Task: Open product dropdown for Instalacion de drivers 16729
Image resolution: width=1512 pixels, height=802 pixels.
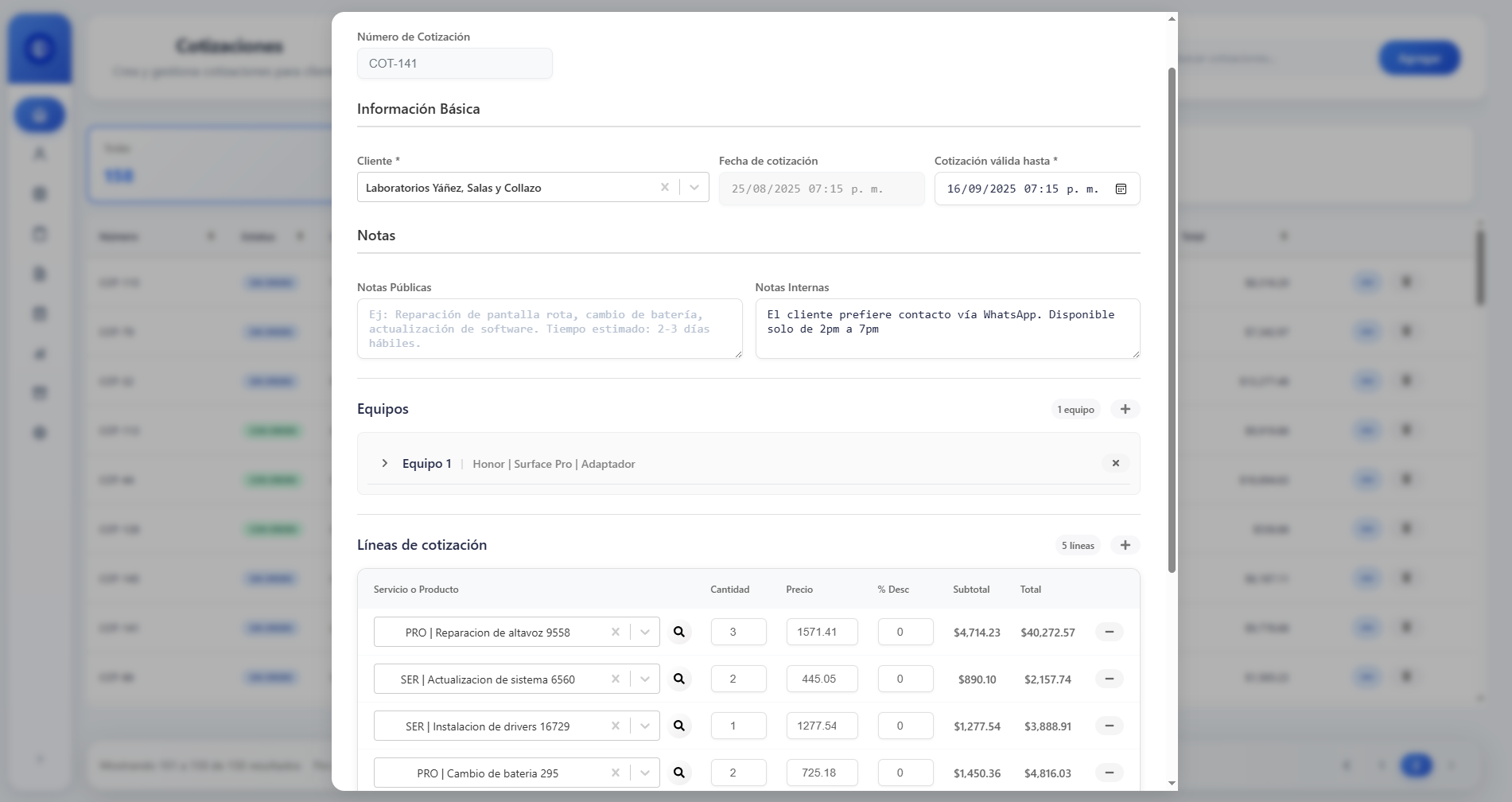Action: point(645,726)
